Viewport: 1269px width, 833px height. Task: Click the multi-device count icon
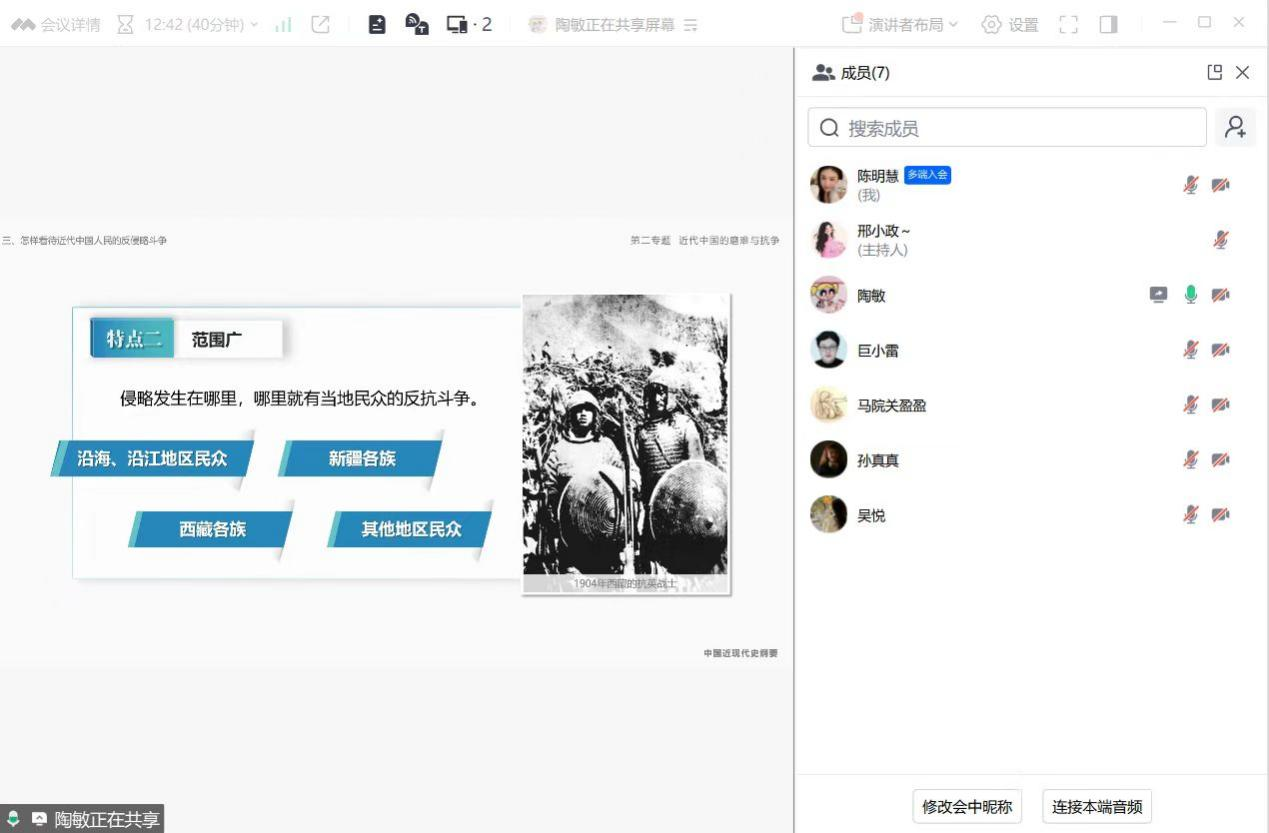tap(468, 24)
